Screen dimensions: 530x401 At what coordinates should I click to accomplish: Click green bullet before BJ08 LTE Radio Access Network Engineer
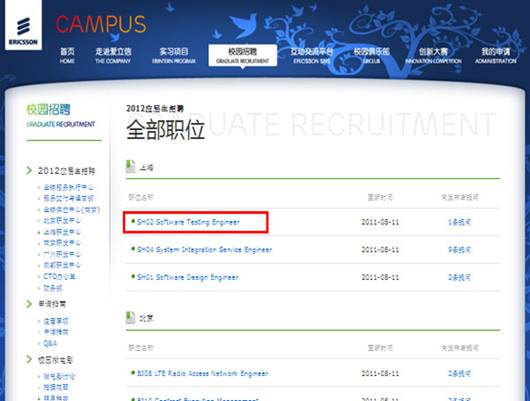click(133, 373)
